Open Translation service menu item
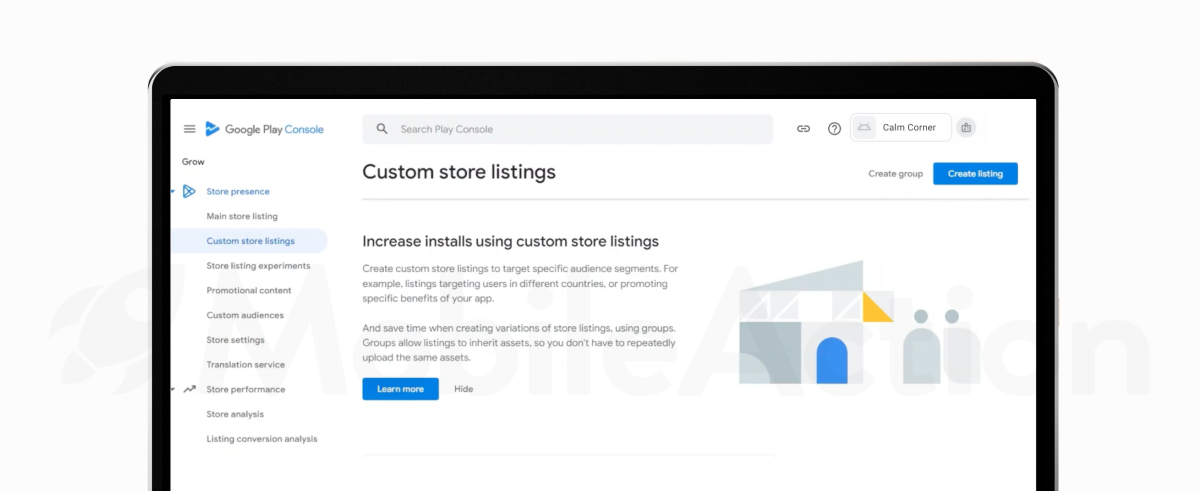This screenshot has height=491, width=1200. pos(245,365)
